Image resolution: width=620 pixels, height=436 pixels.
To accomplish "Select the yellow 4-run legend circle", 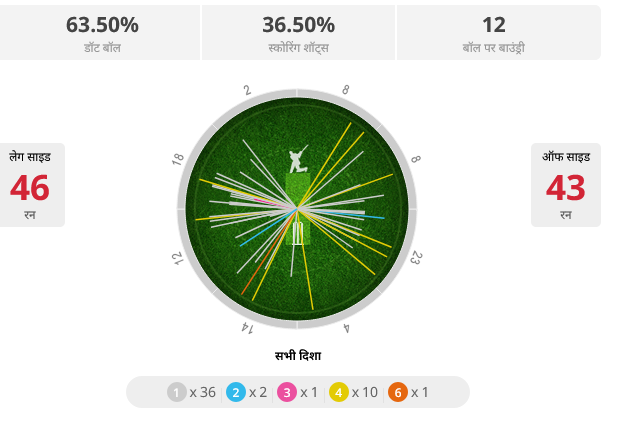I will coord(338,392).
